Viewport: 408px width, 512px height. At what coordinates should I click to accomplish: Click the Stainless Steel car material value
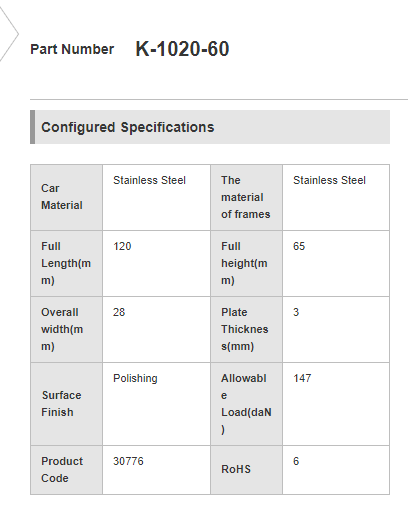(x=149, y=180)
